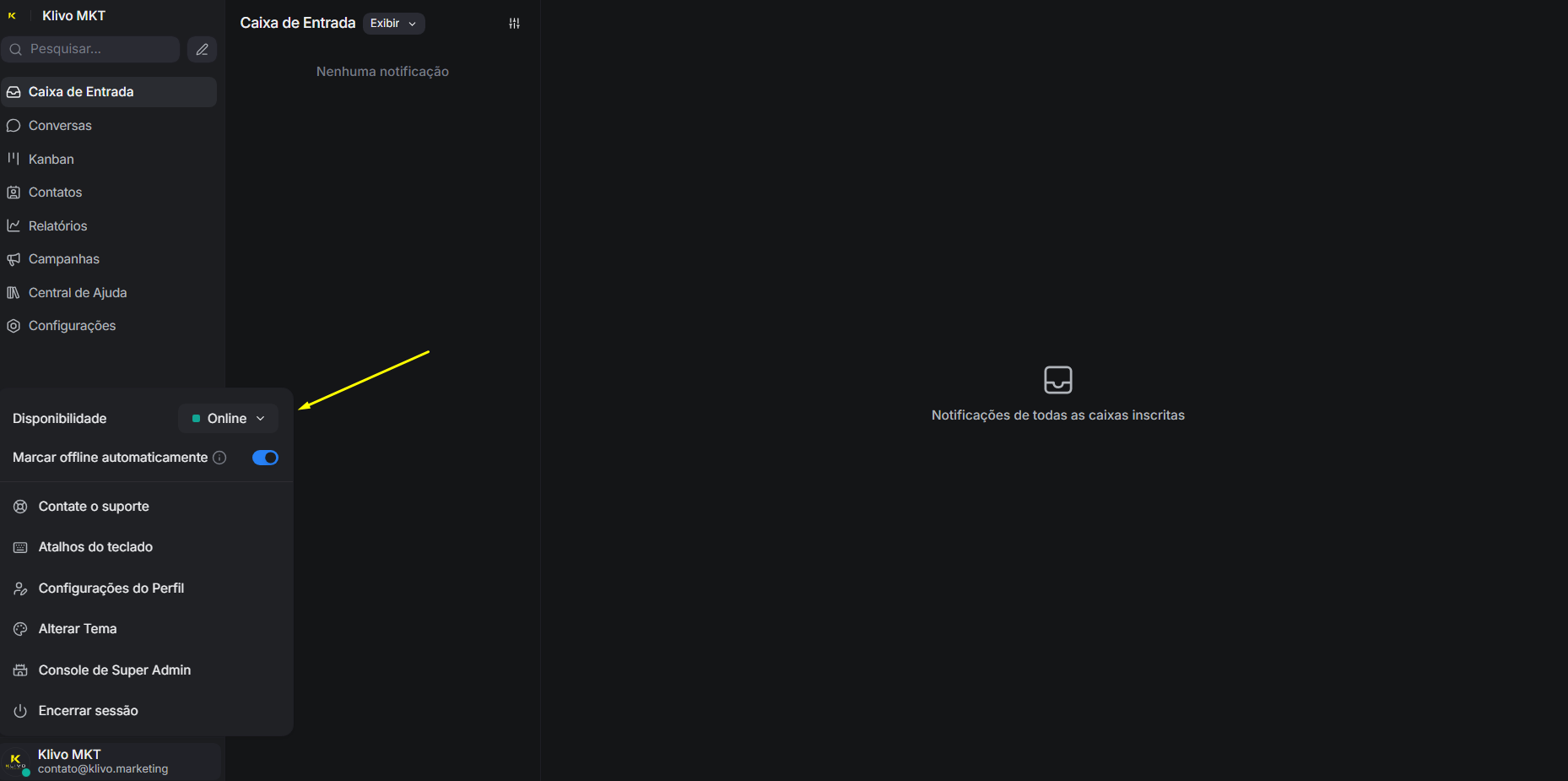
Task: Open inbox filter sliders icon
Action: click(514, 24)
